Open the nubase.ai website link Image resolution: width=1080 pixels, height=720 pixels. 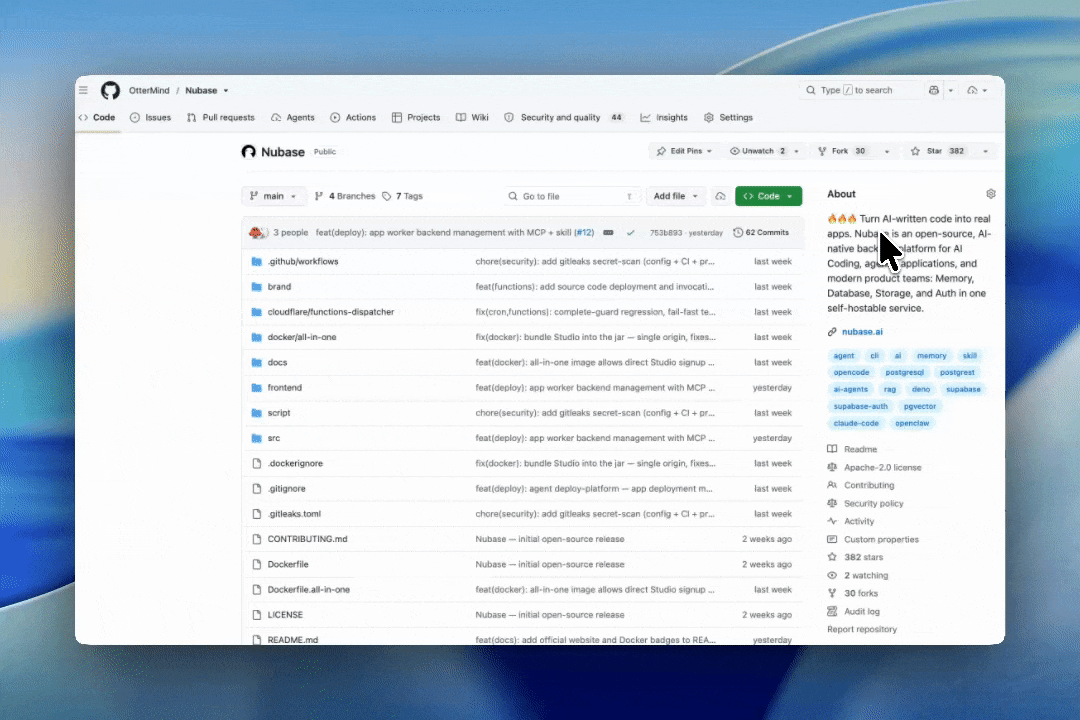coord(862,332)
